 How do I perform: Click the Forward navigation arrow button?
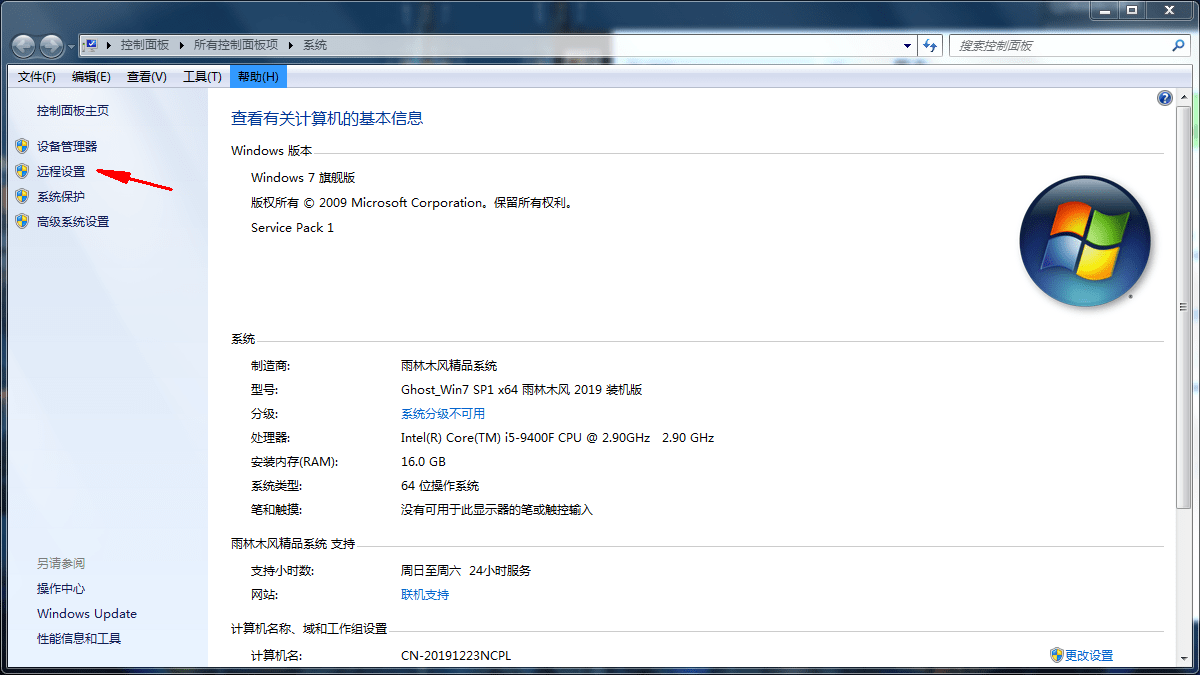pyautogui.click(x=52, y=45)
